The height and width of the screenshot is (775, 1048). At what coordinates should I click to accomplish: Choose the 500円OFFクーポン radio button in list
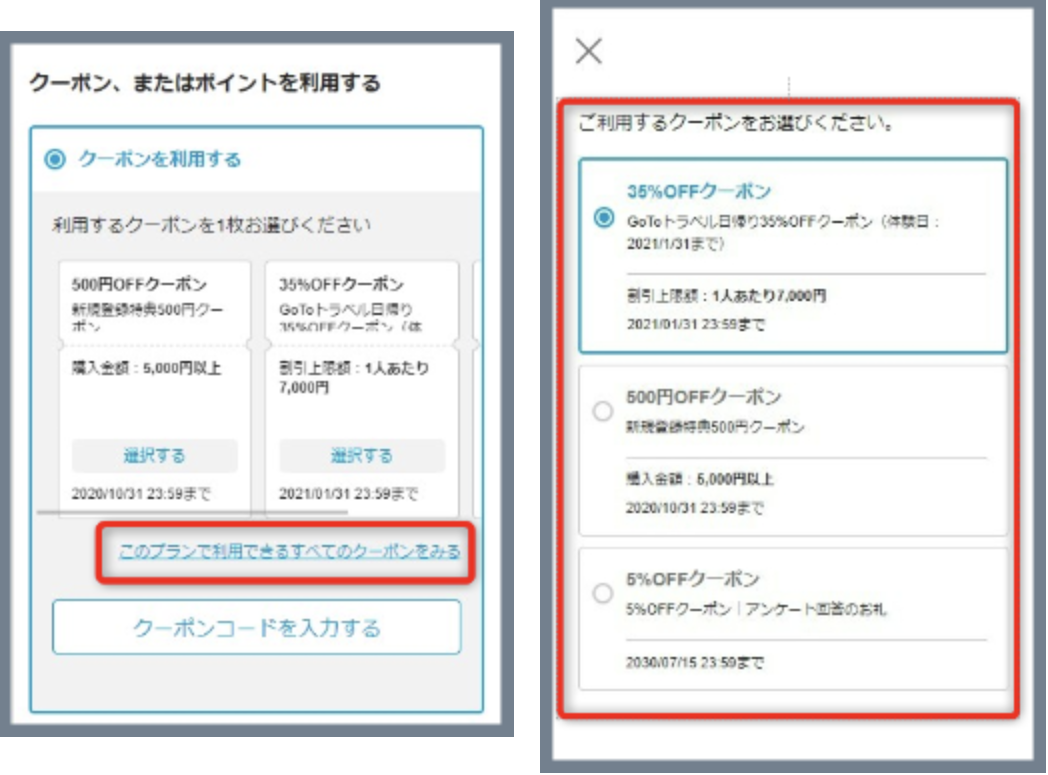(602, 411)
